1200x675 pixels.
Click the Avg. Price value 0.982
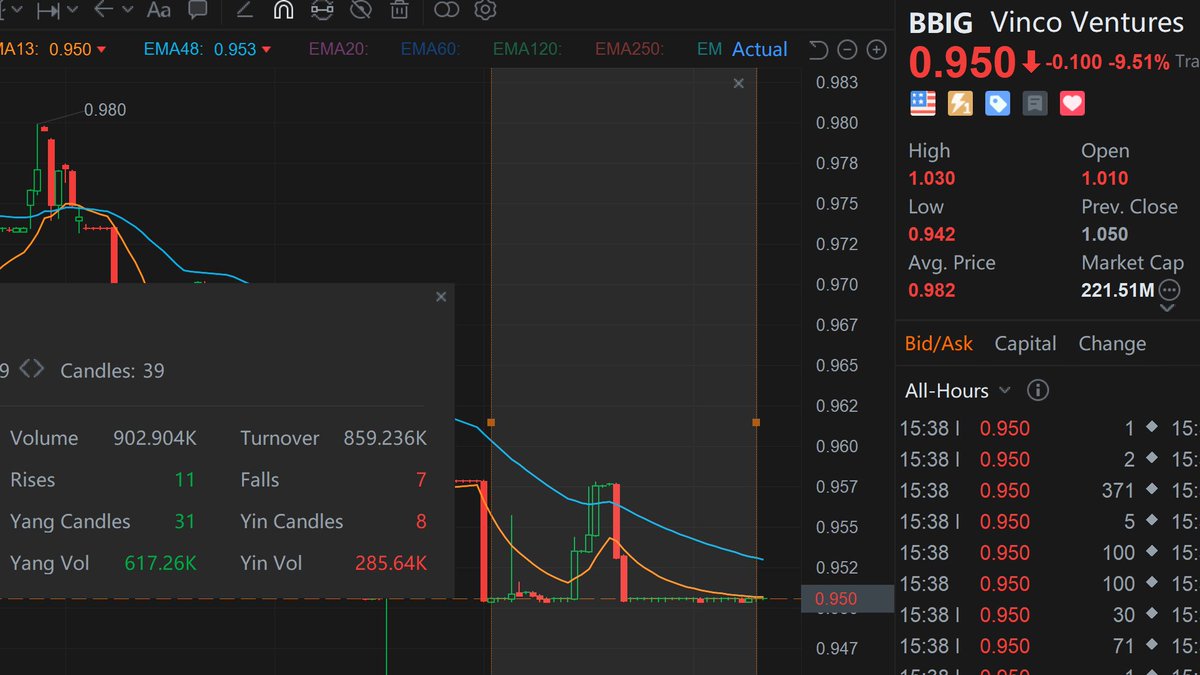coord(931,290)
